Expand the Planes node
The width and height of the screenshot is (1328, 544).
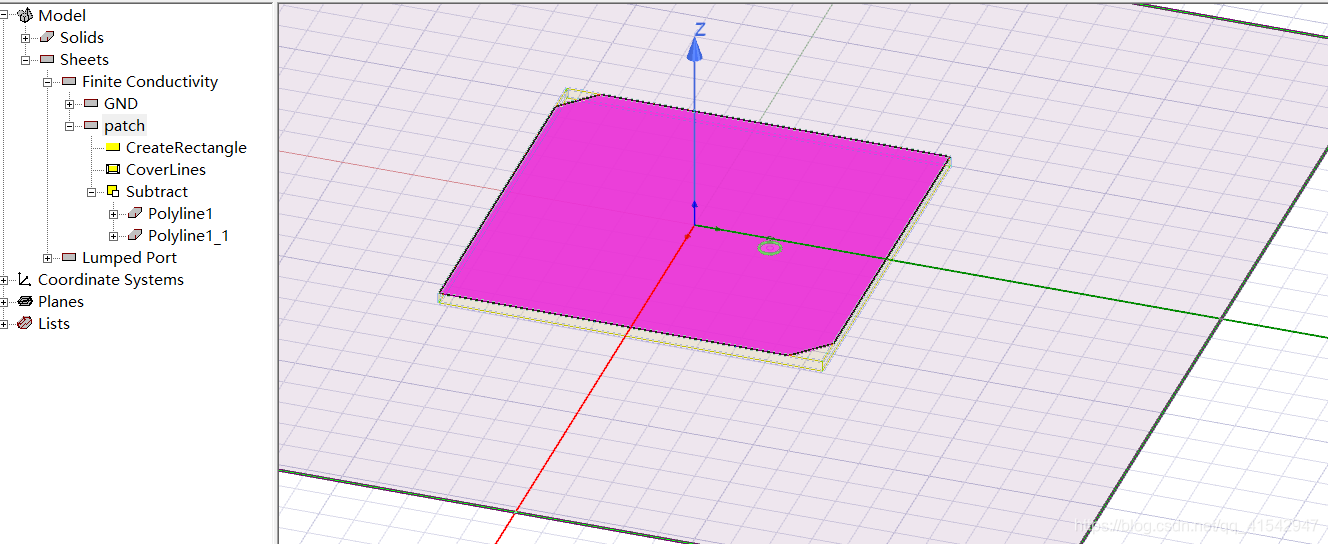(4, 301)
